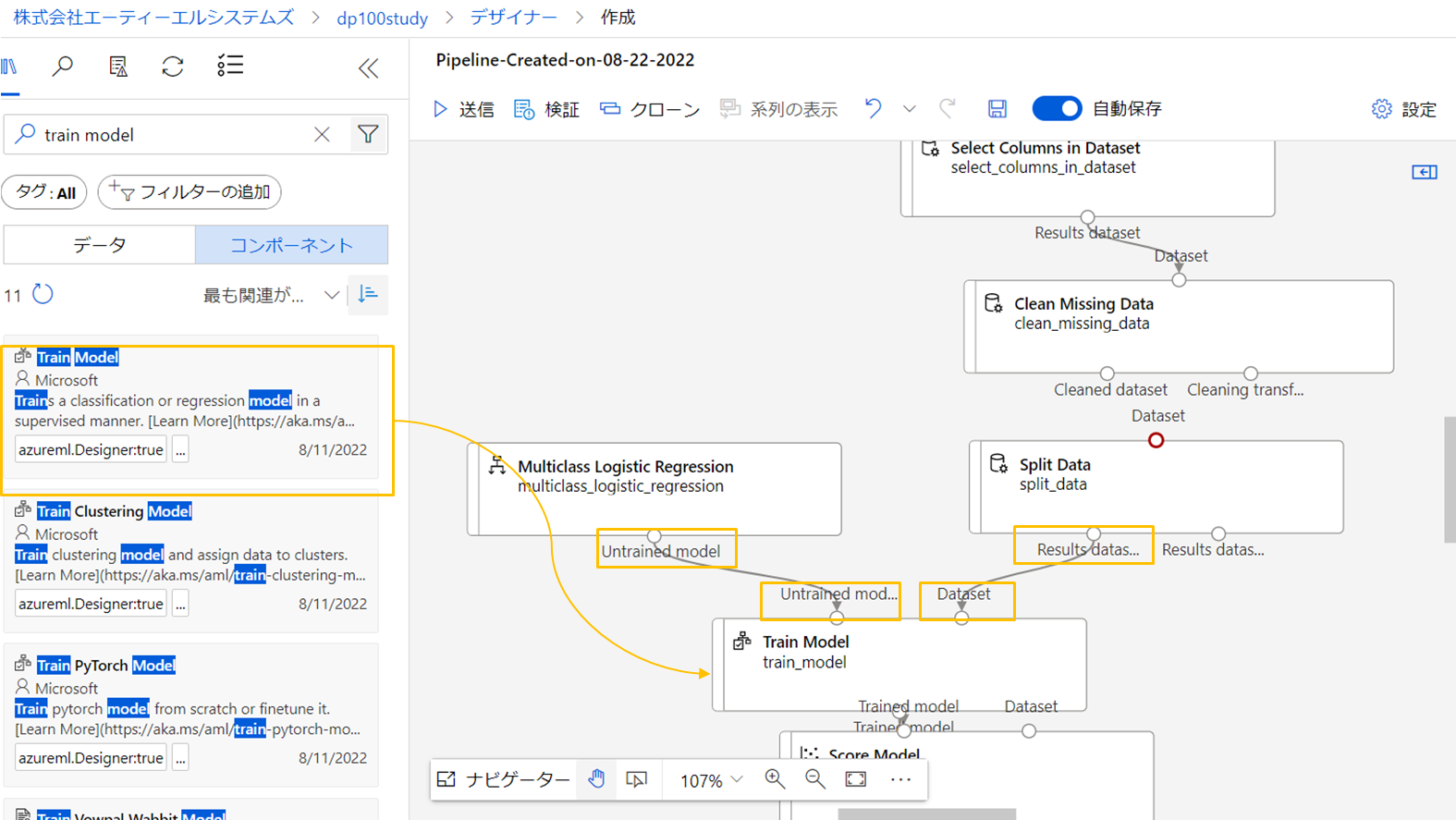Save the pipeline with disk icon
Image resolution: width=1456 pixels, height=820 pixels.
tap(997, 109)
